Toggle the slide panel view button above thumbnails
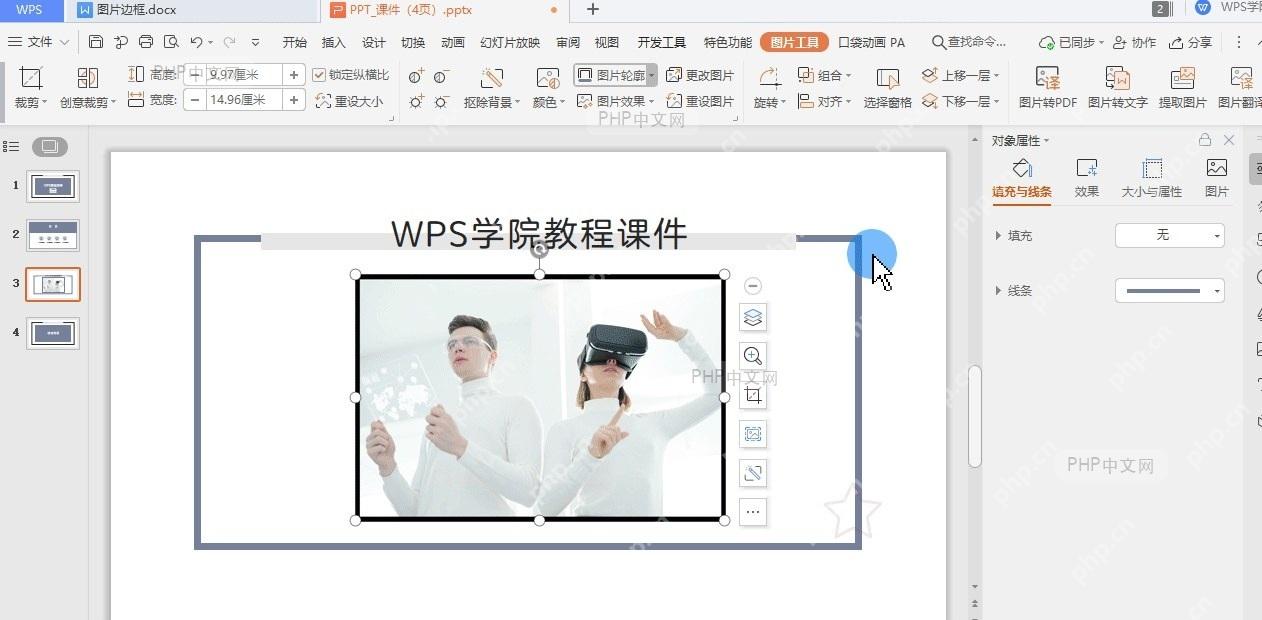Viewport: 1262px width, 620px height. tap(49, 147)
